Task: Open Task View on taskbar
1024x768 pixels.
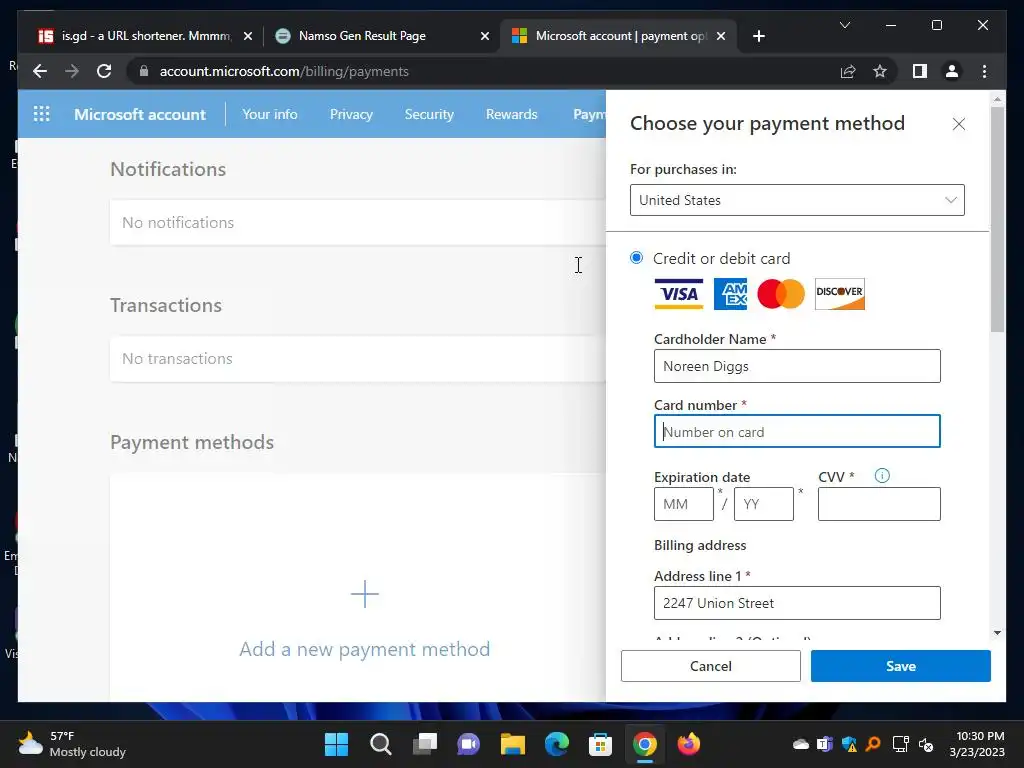Action: pyautogui.click(x=424, y=744)
